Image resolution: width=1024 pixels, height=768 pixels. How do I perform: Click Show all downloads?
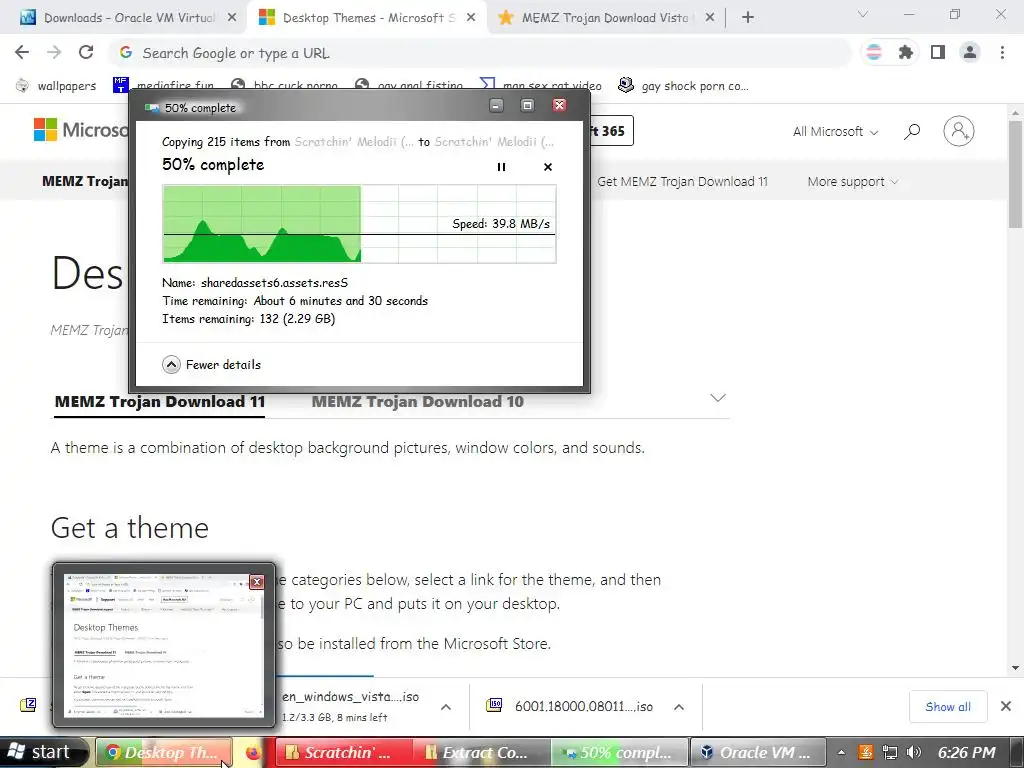[x=948, y=707]
